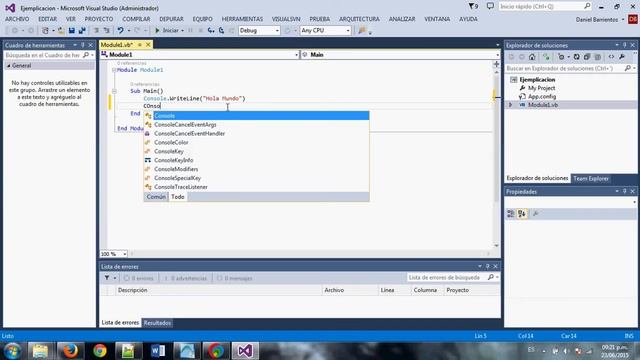Click the Daniel Barrientos account name
The image size is (640, 360).
pos(597,20)
